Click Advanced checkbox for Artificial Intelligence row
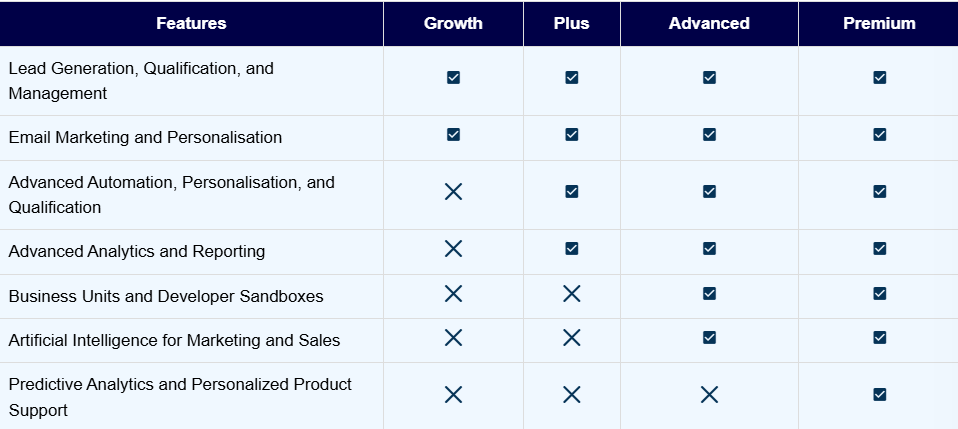 click(x=709, y=338)
